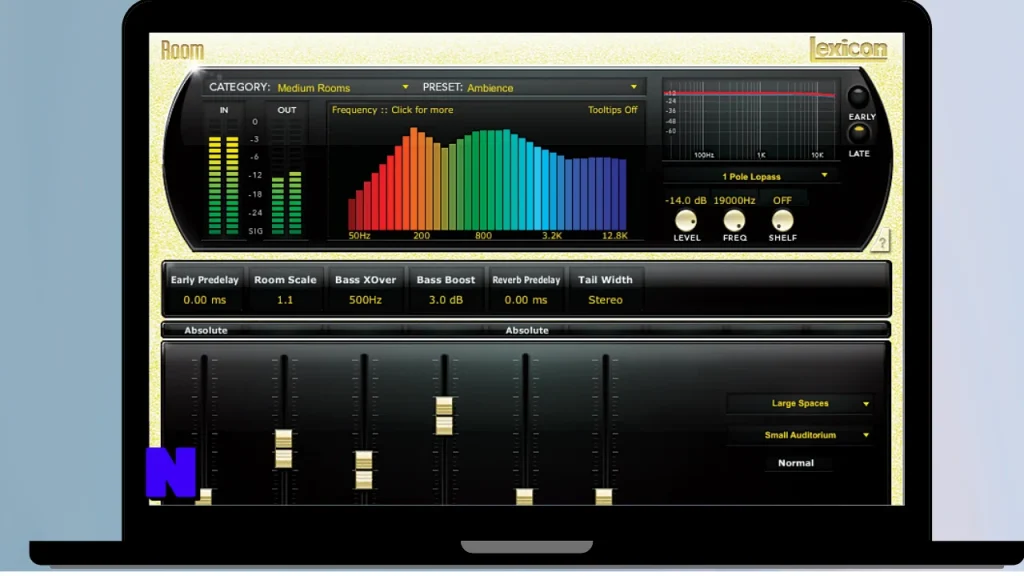Click the Lexicon logo

[848, 49]
